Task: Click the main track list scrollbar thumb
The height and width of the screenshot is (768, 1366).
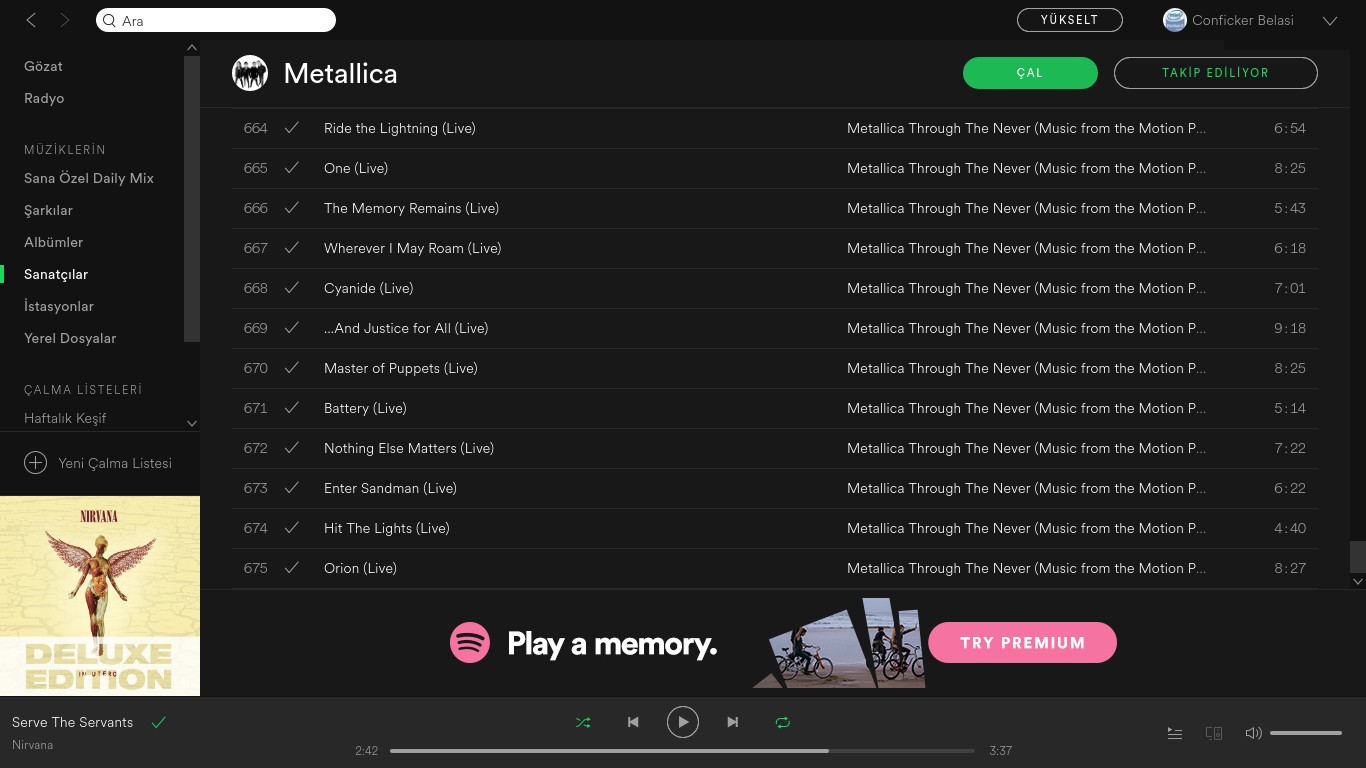Action: point(1358,556)
